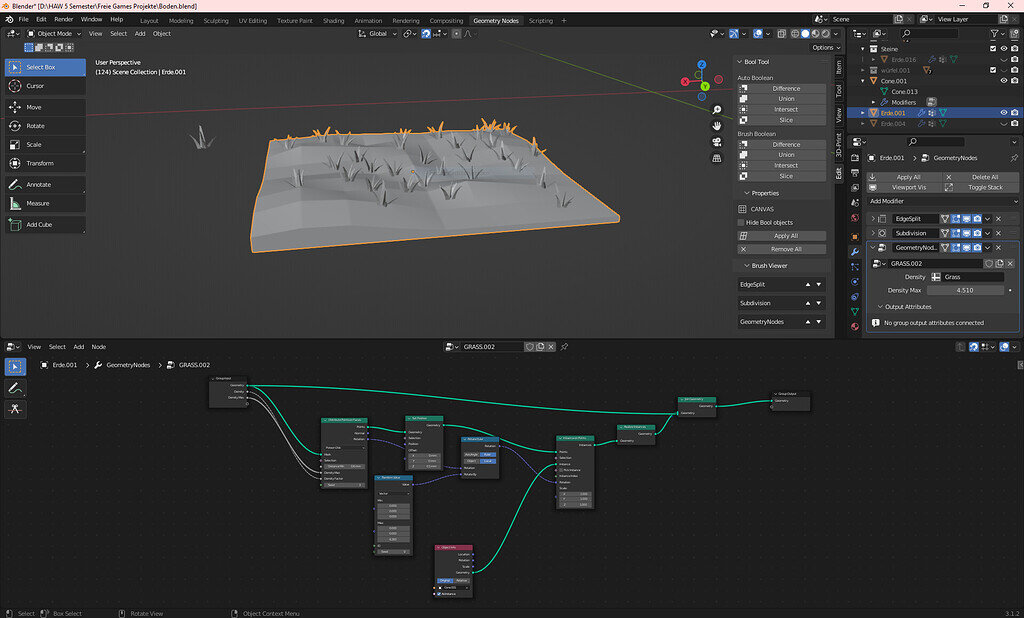Switch to the Shading workspace tab
Image resolution: width=1024 pixels, height=618 pixels.
point(333,20)
